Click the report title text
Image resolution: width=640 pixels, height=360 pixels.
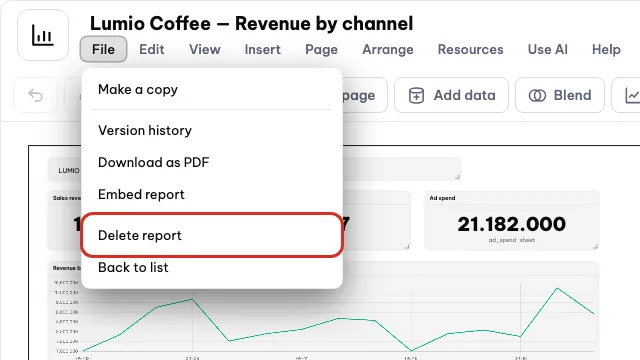point(251,23)
